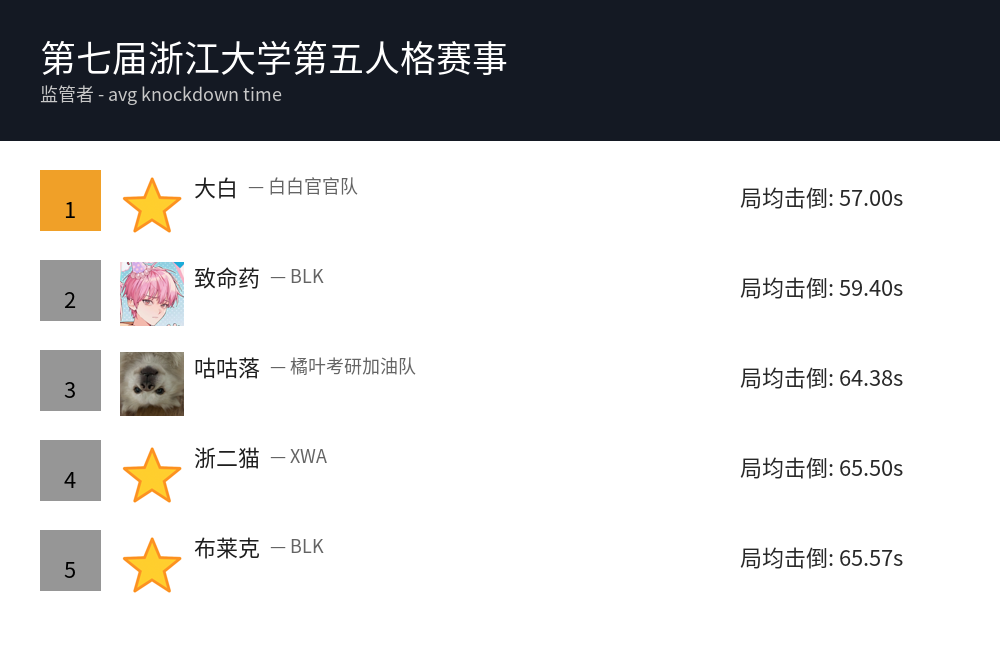Click team name 白白官官队
The width and height of the screenshot is (1000, 670).
tap(313, 187)
